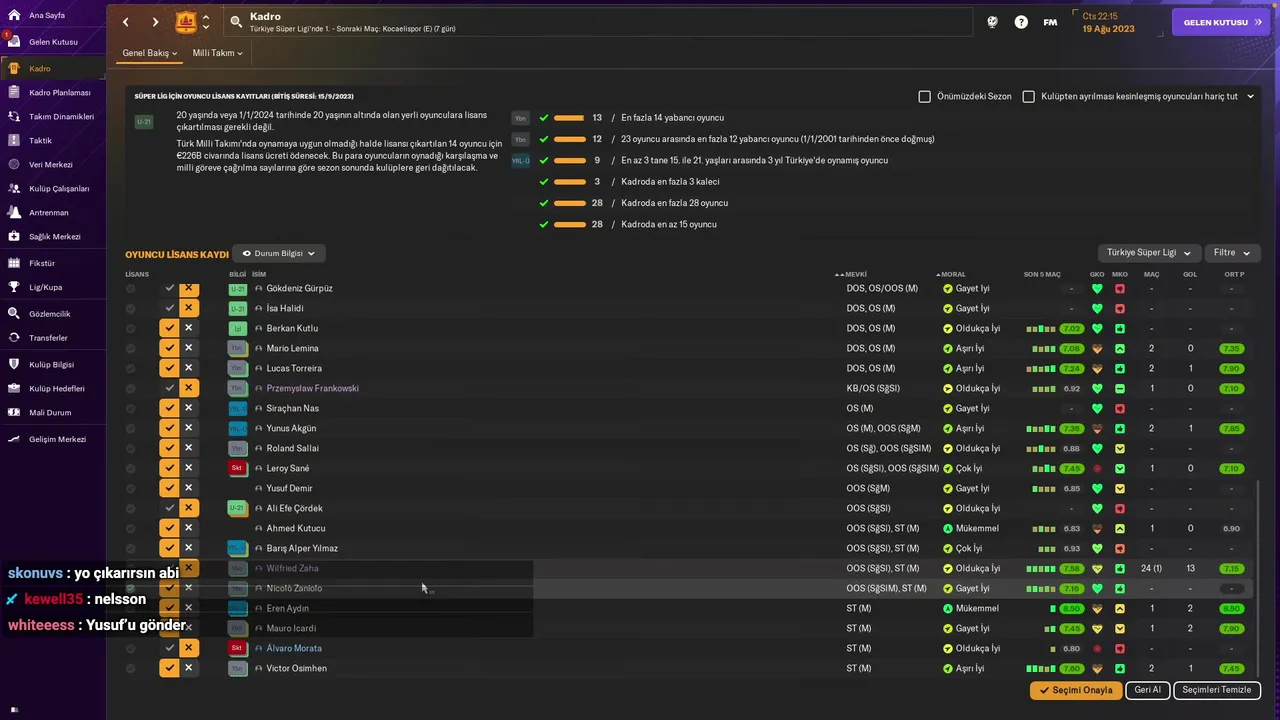Click the X unregister button for Lucas Torreira
This screenshot has height=720, width=1280.
tap(188, 368)
